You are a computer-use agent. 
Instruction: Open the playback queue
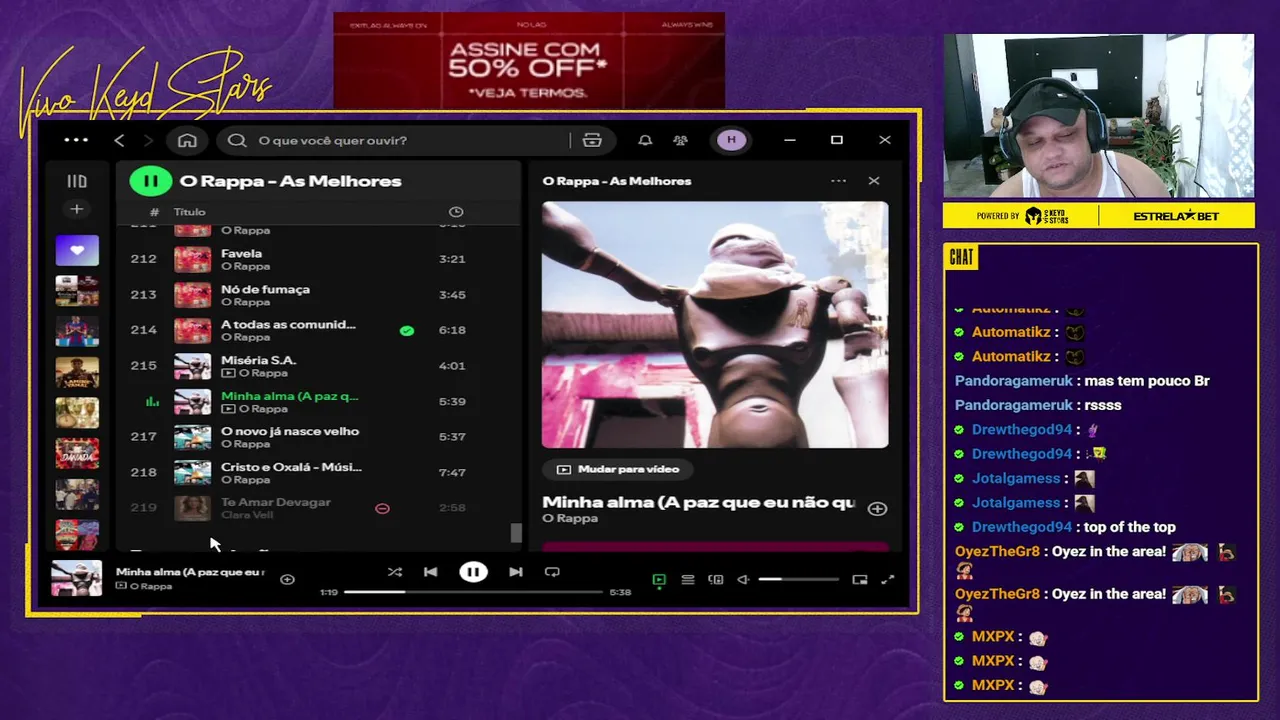[688, 580]
